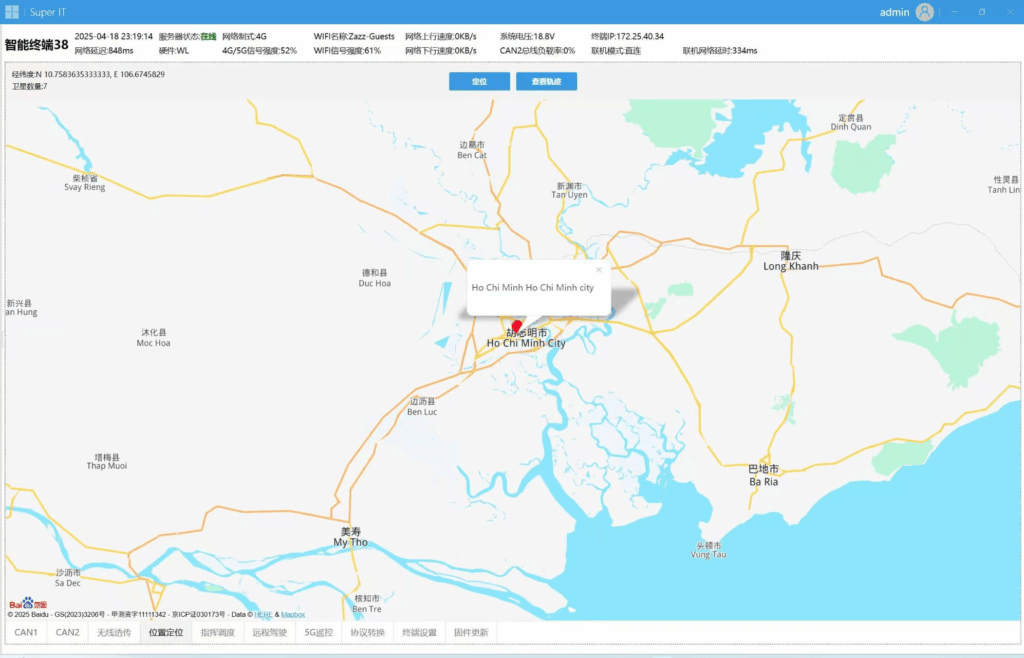Open the 固件更新 tab
The image size is (1024, 658).
point(471,633)
